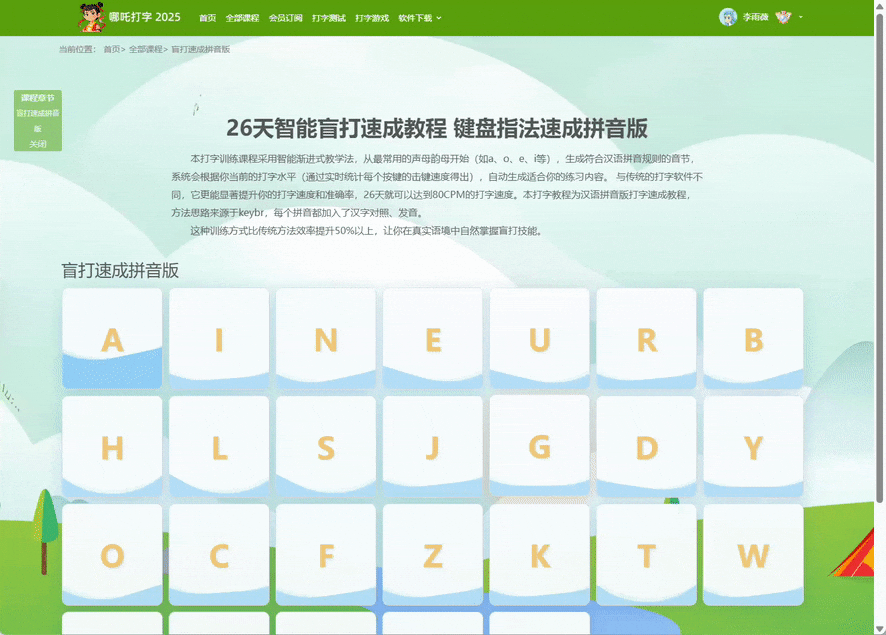Open the letter I lesson card

click(x=219, y=339)
